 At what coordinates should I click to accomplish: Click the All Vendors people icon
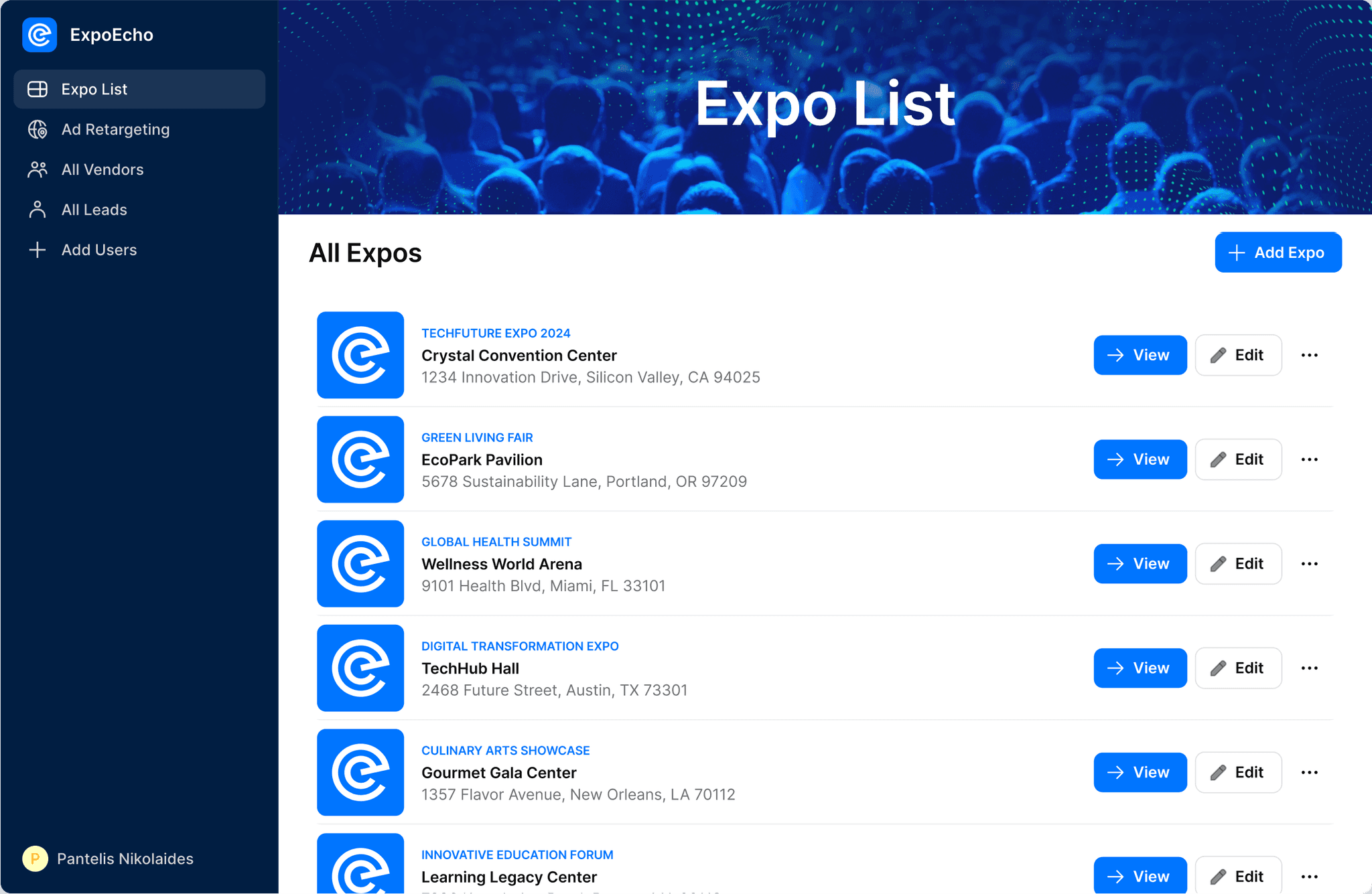point(38,169)
